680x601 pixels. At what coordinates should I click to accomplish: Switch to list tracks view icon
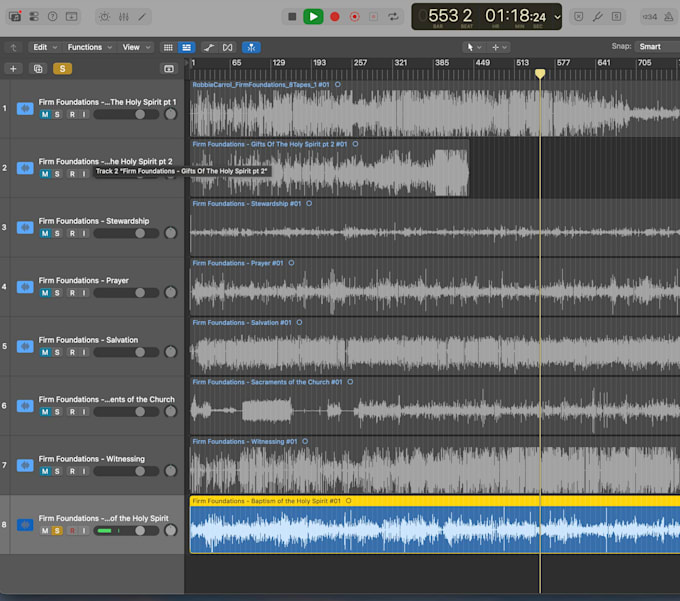pyautogui.click(x=186, y=47)
